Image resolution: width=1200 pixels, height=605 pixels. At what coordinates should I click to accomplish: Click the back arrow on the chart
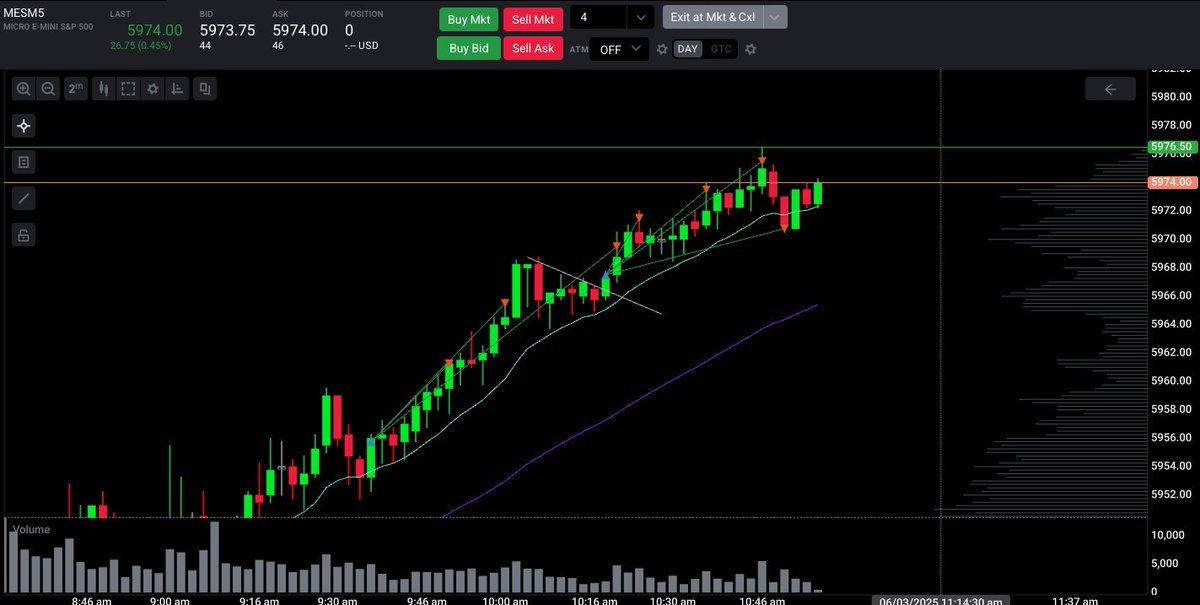pyautogui.click(x=1110, y=89)
